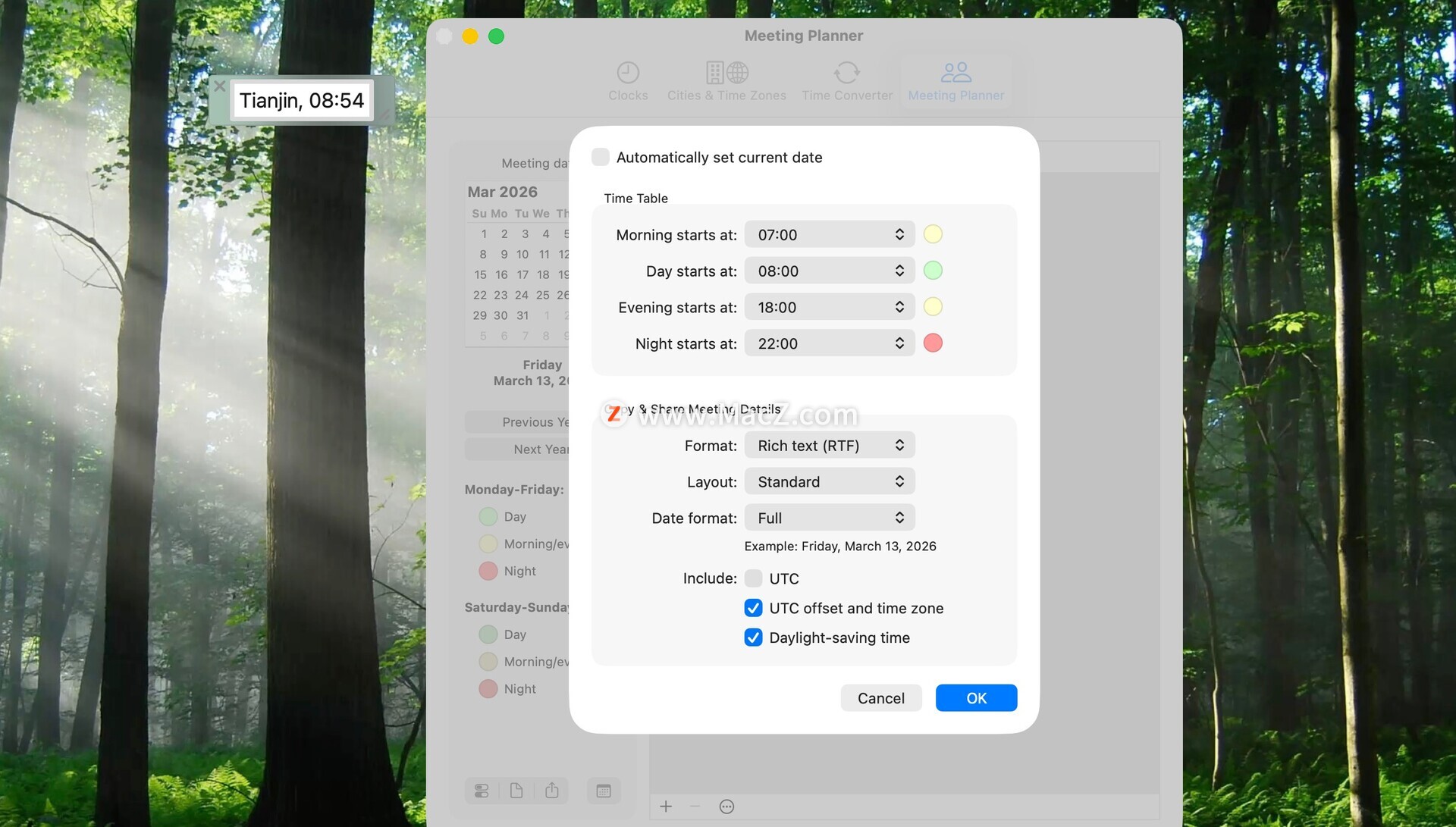Click the plus icon to add city

[x=666, y=807]
